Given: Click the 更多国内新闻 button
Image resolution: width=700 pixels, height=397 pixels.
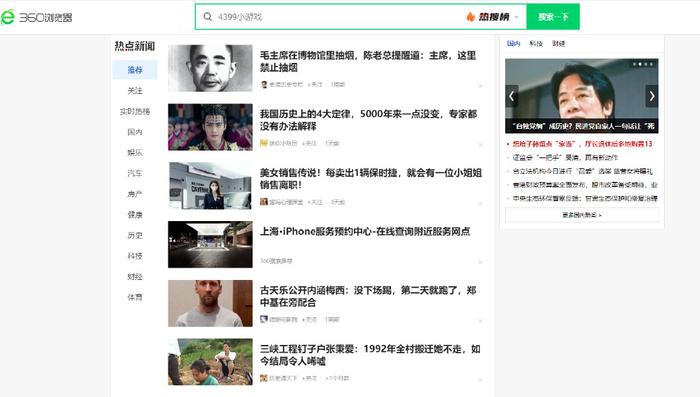Looking at the screenshot, I should pyautogui.click(x=582, y=215).
